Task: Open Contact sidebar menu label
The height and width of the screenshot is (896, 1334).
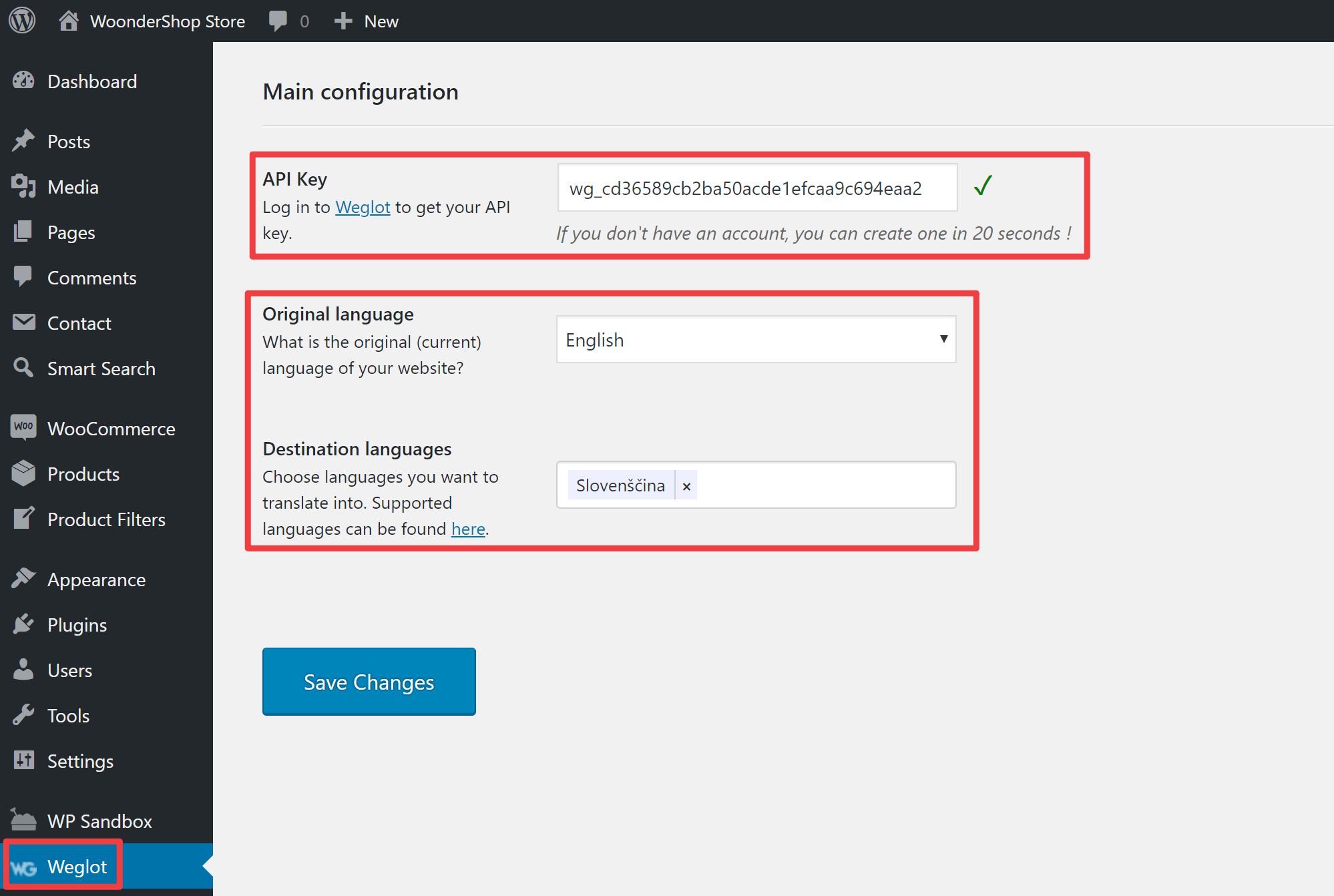Action: click(x=79, y=323)
